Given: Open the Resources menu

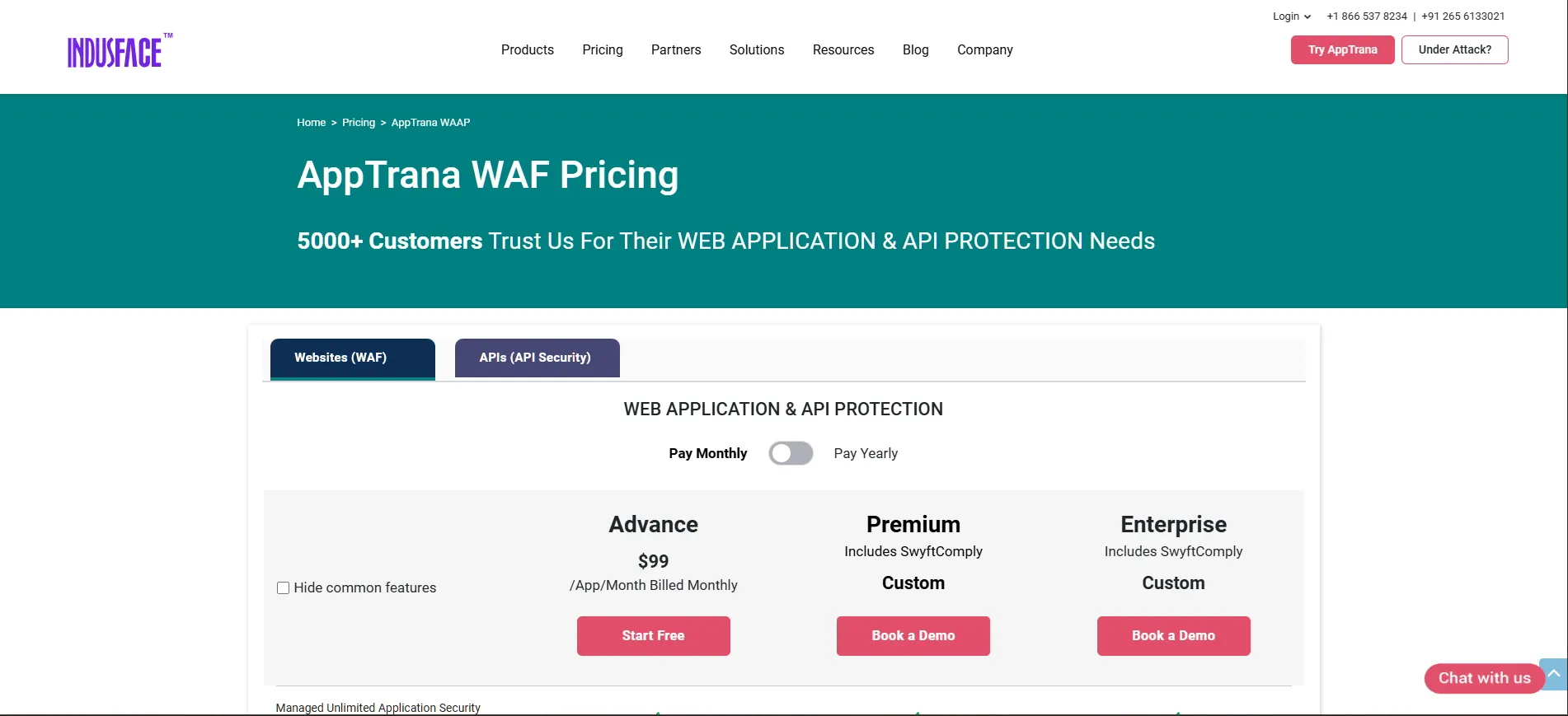Looking at the screenshot, I should (843, 49).
